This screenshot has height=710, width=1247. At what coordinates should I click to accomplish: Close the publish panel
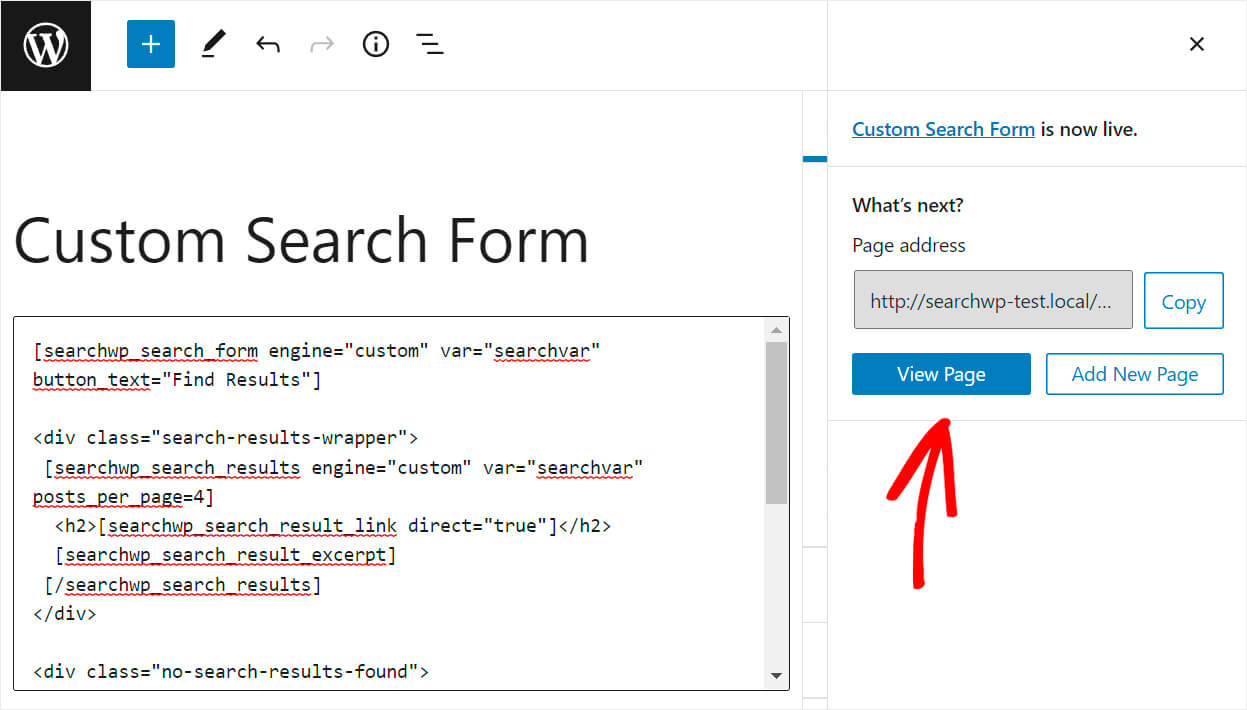click(1196, 44)
